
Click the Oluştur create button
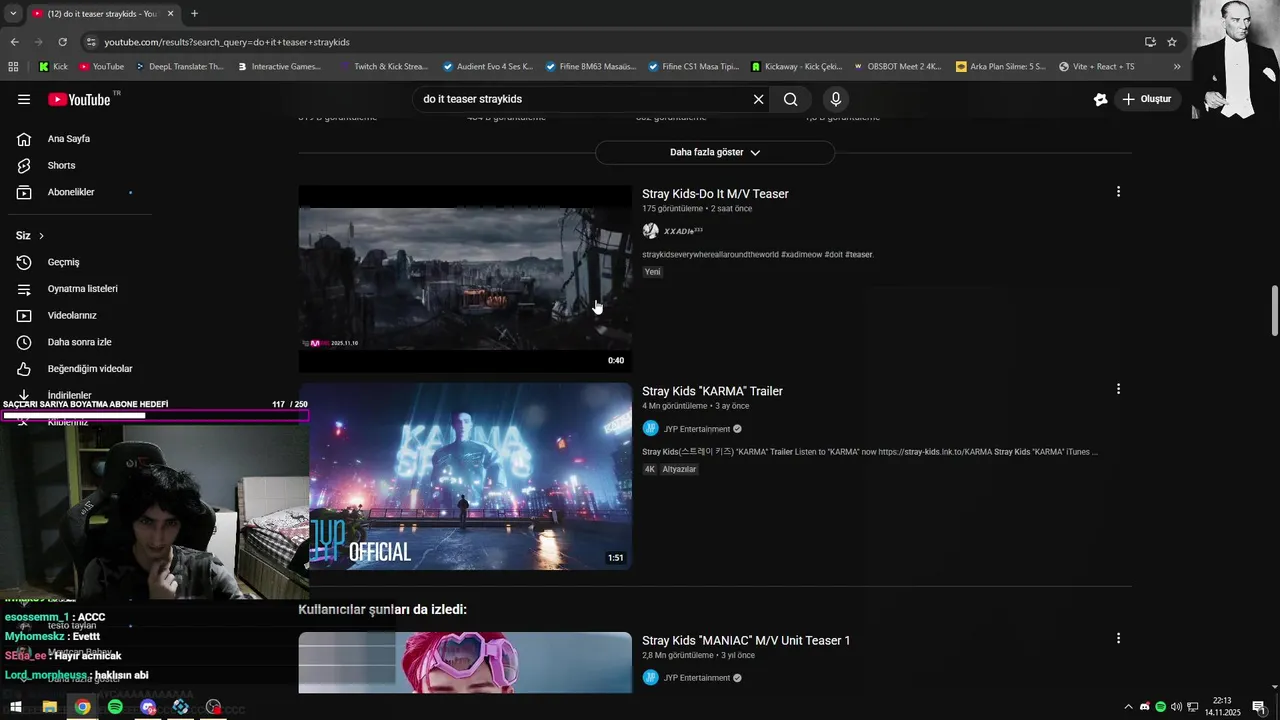[x=1147, y=99]
